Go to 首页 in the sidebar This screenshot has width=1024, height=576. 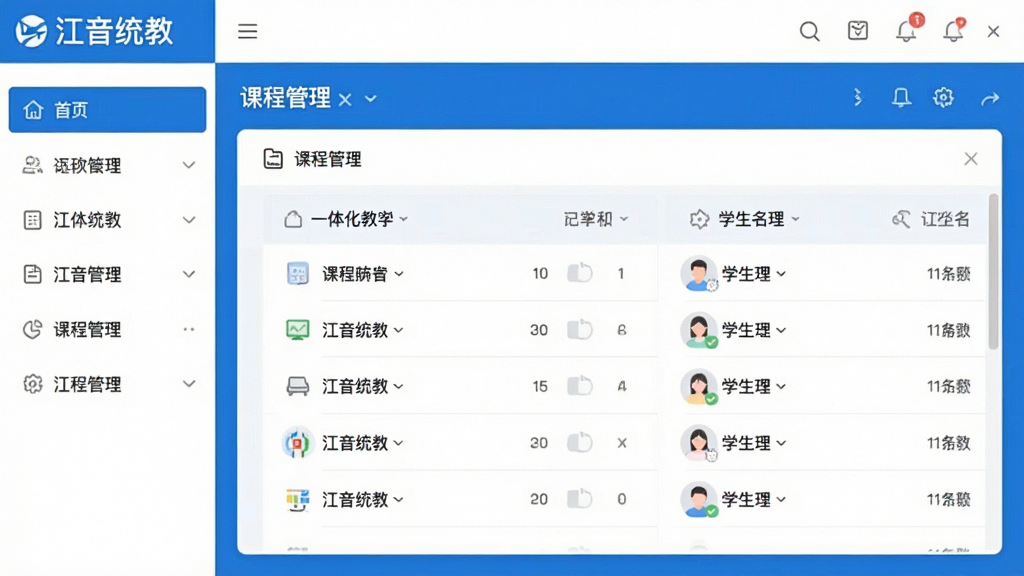pos(107,110)
